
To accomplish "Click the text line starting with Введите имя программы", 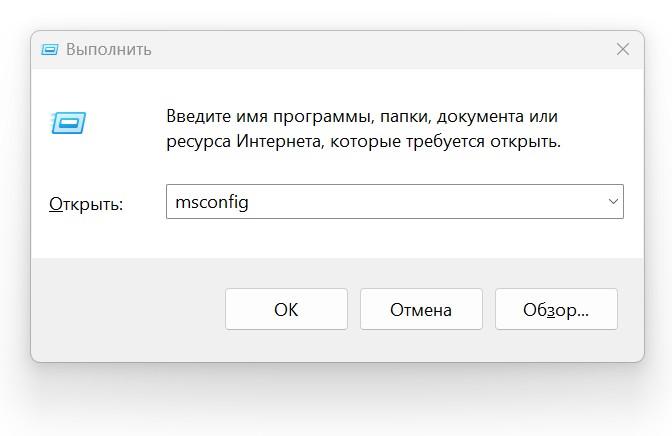I will (362, 116).
